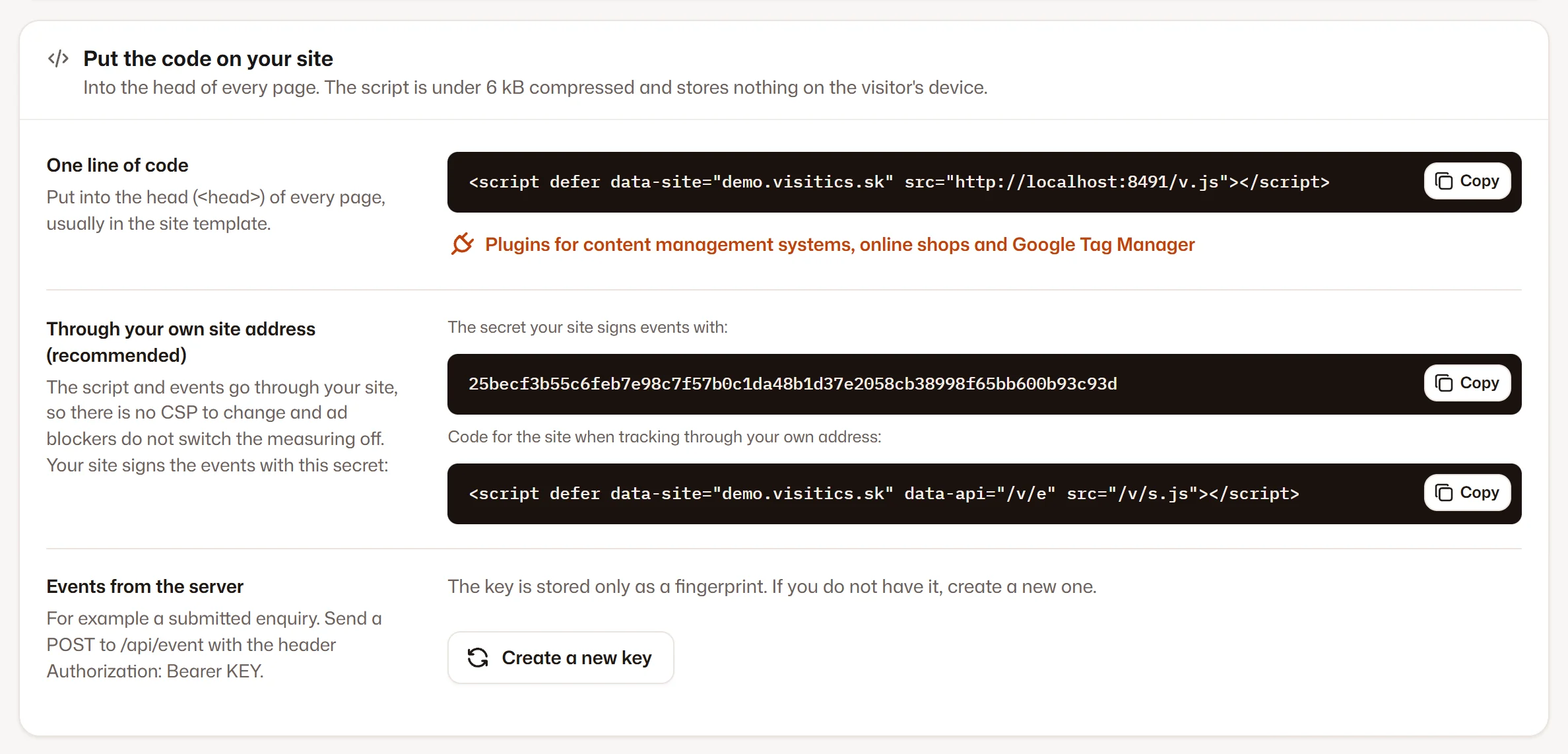
Task: Click the 'Events from the server' heading
Action: [x=145, y=586]
